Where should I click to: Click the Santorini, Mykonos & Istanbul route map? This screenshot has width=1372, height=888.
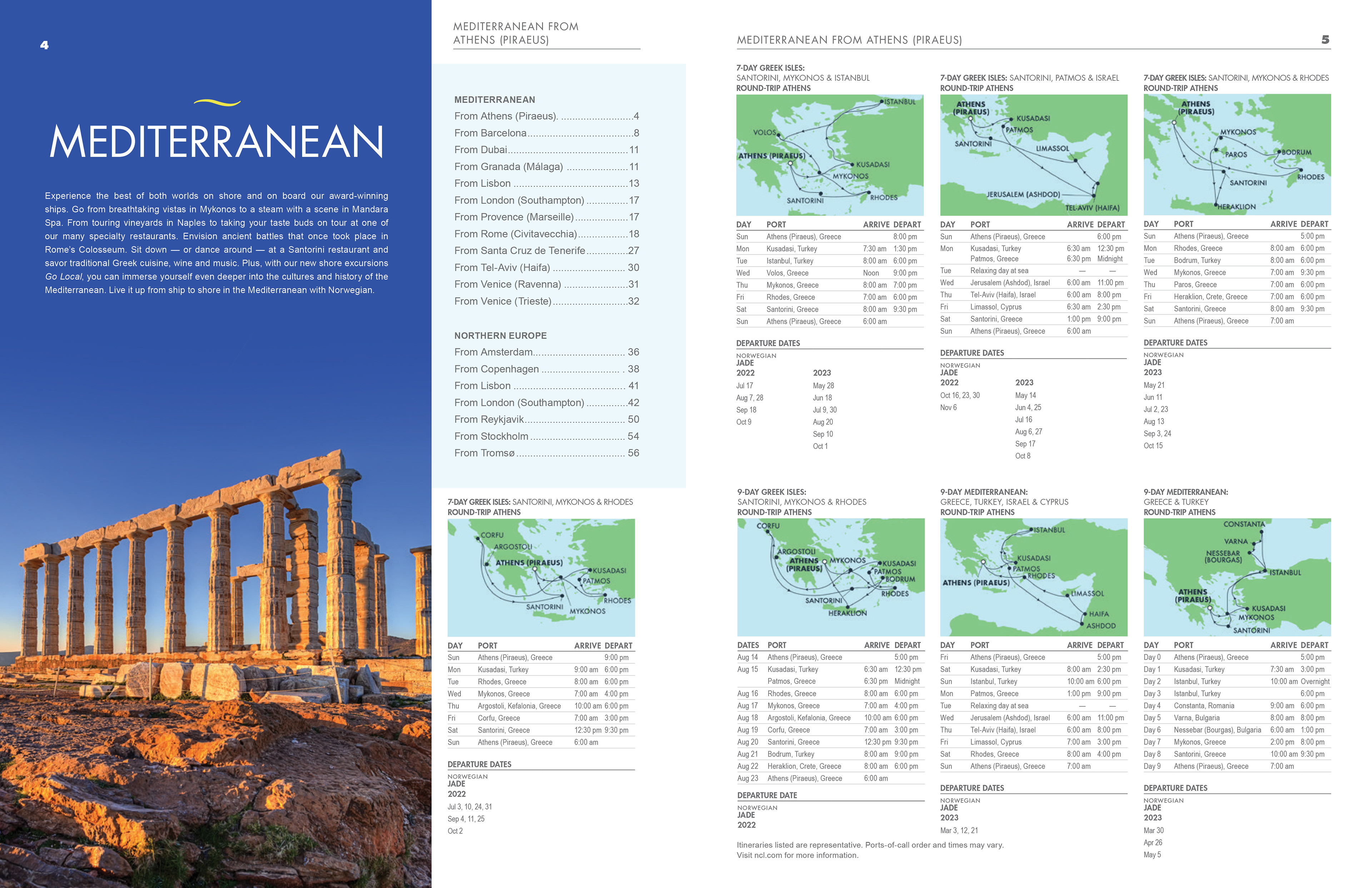830,155
